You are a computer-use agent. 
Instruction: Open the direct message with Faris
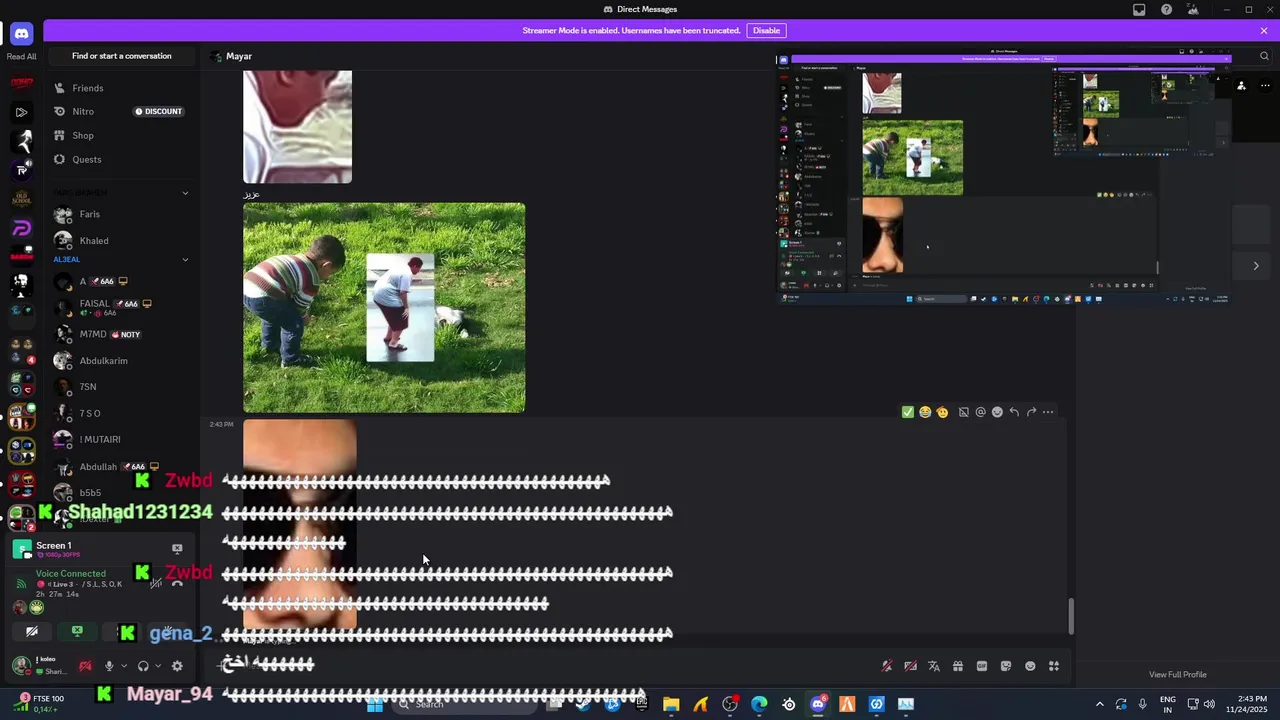pyautogui.click(x=122, y=214)
